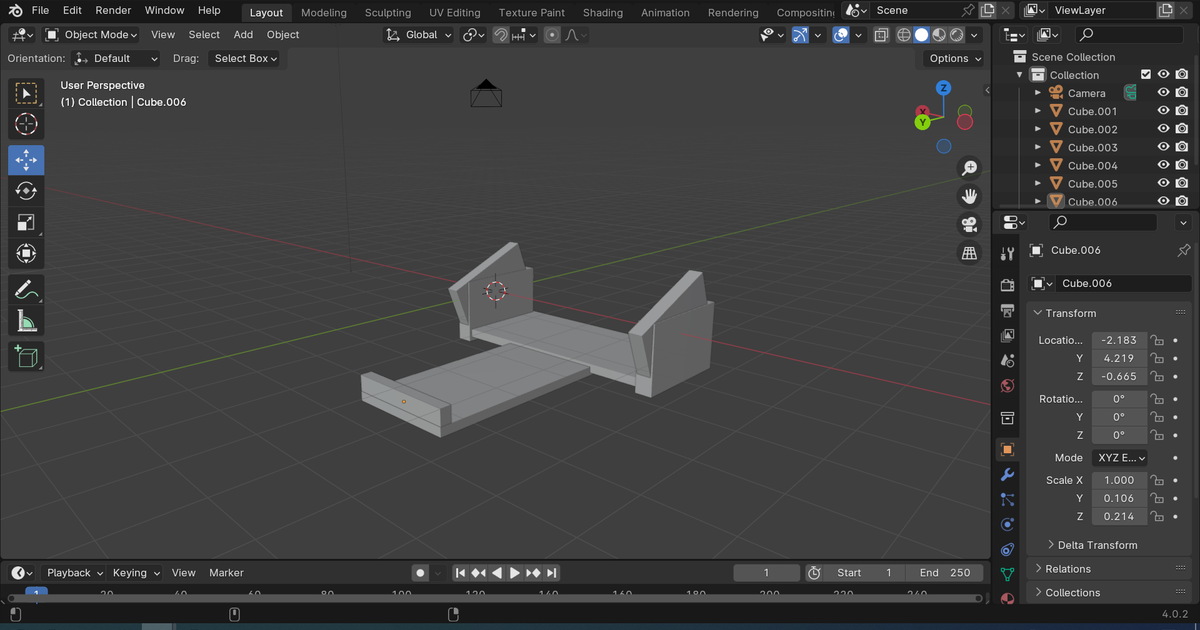The width and height of the screenshot is (1200, 630).
Task: Switch to the Shading workspace tab
Action: click(x=602, y=12)
